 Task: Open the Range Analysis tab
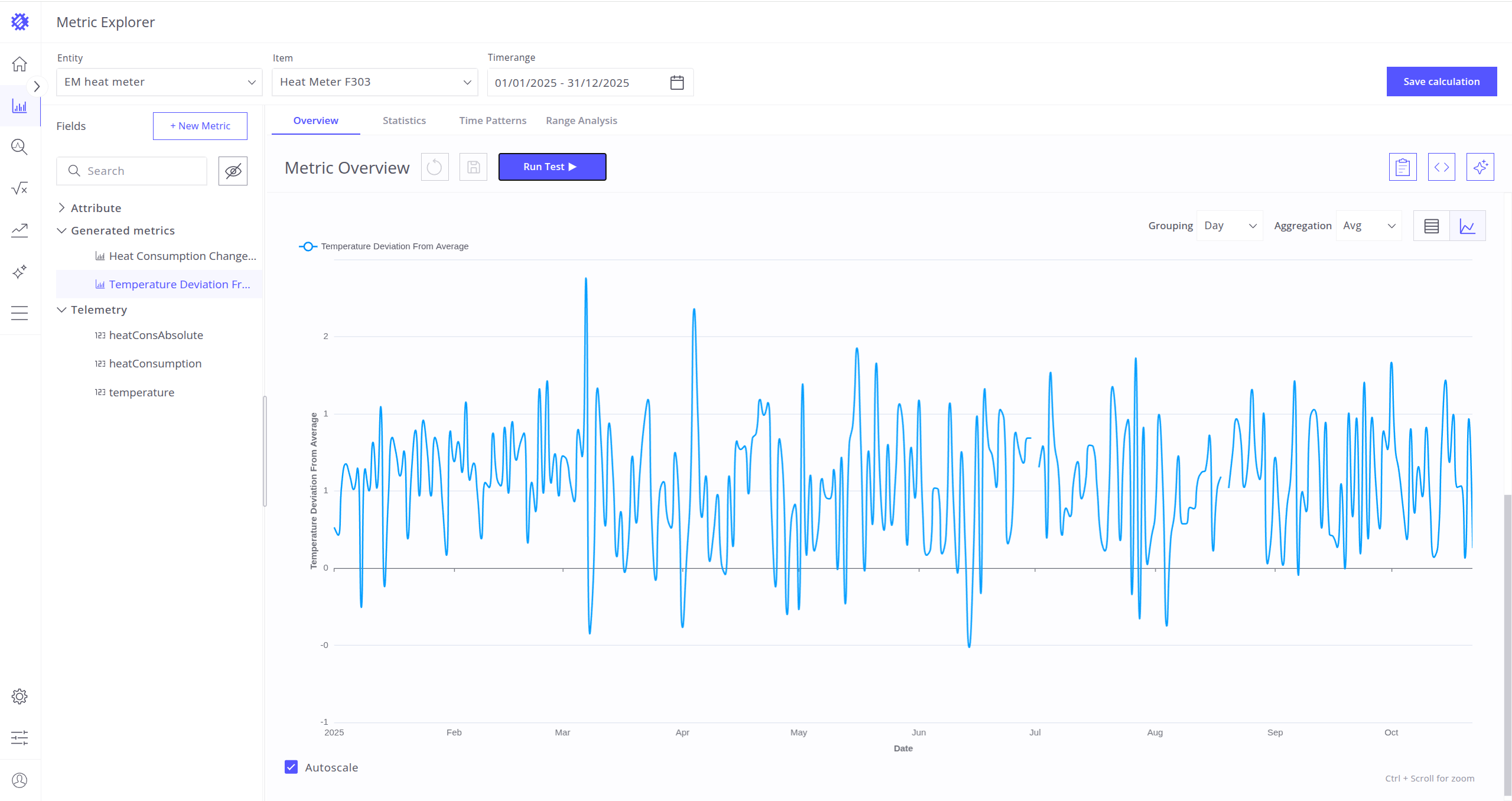pos(581,121)
